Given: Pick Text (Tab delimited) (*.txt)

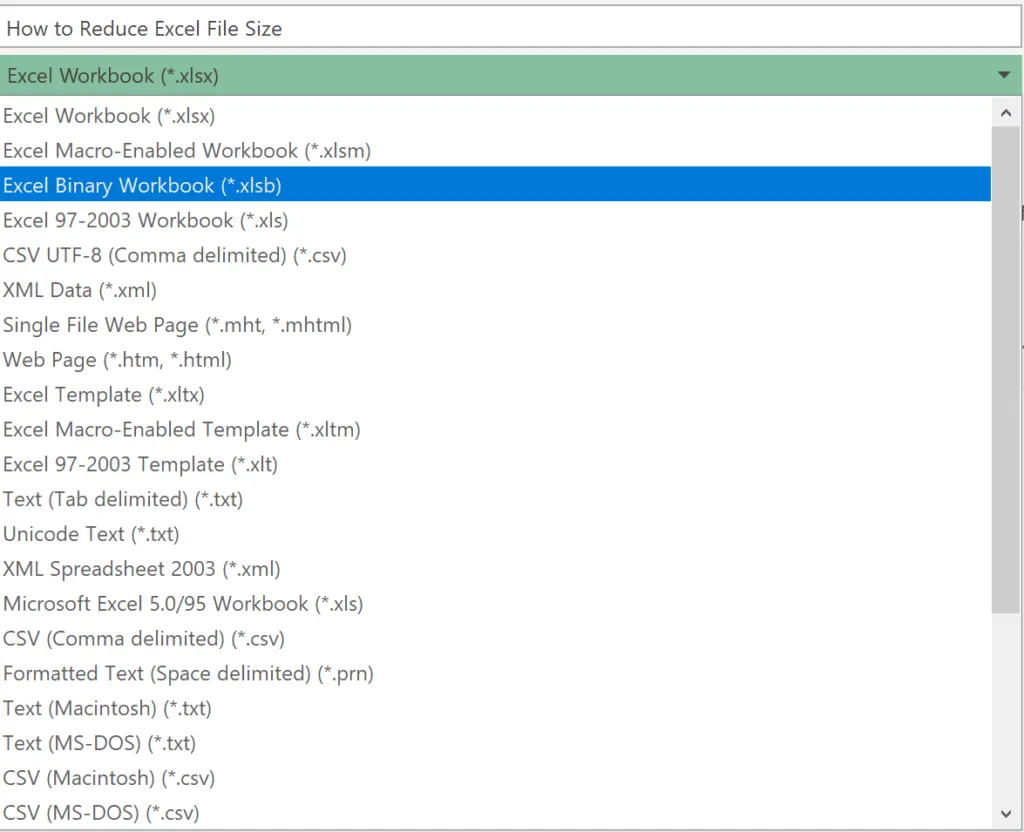Looking at the screenshot, I should [x=496, y=499].
